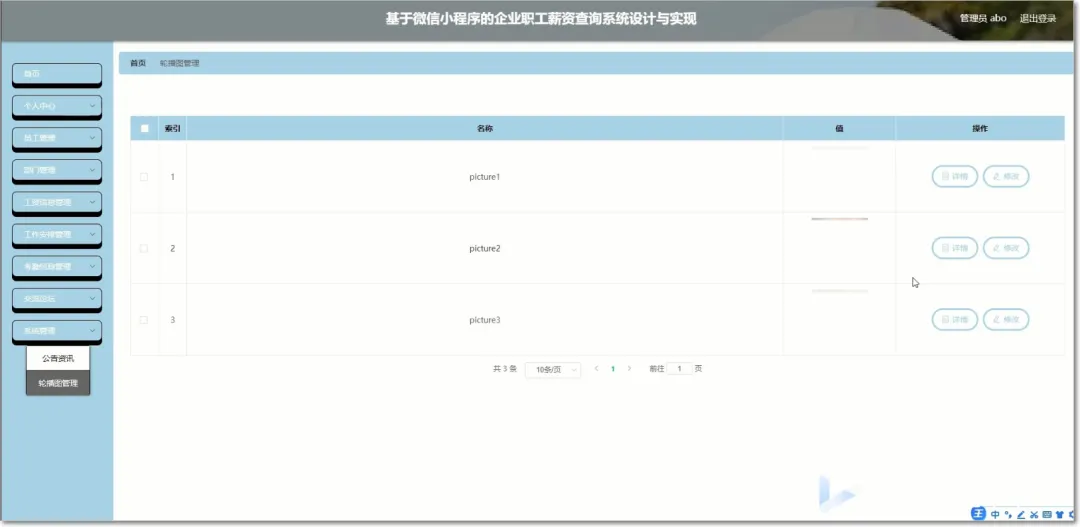Expand the 员工管理 sidebar menu
This screenshot has height=527, width=1080.
[57, 138]
